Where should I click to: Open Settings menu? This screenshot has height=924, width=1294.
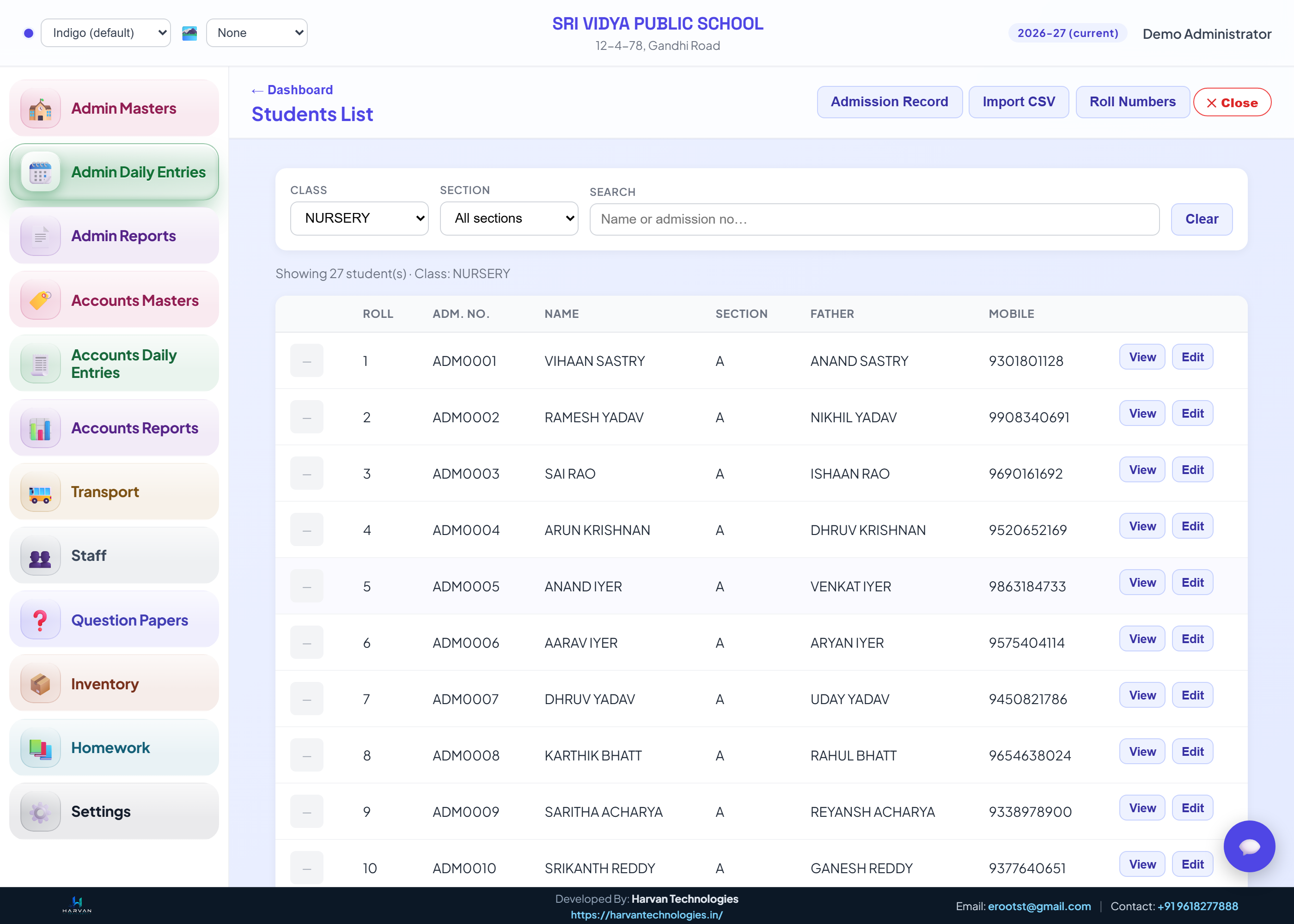point(114,811)
